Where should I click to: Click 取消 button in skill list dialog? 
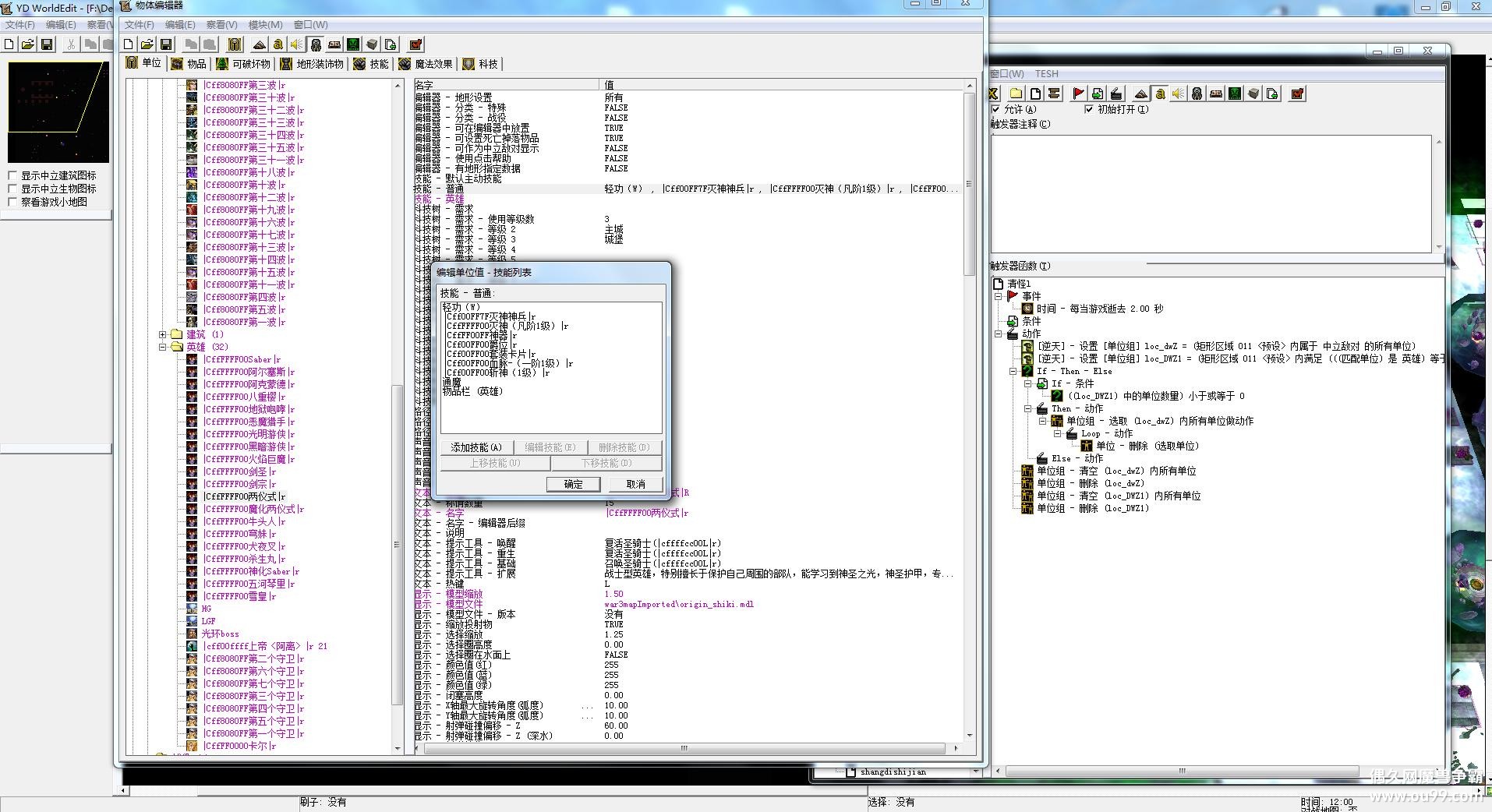pyautogui.click(x=636, y=484)
